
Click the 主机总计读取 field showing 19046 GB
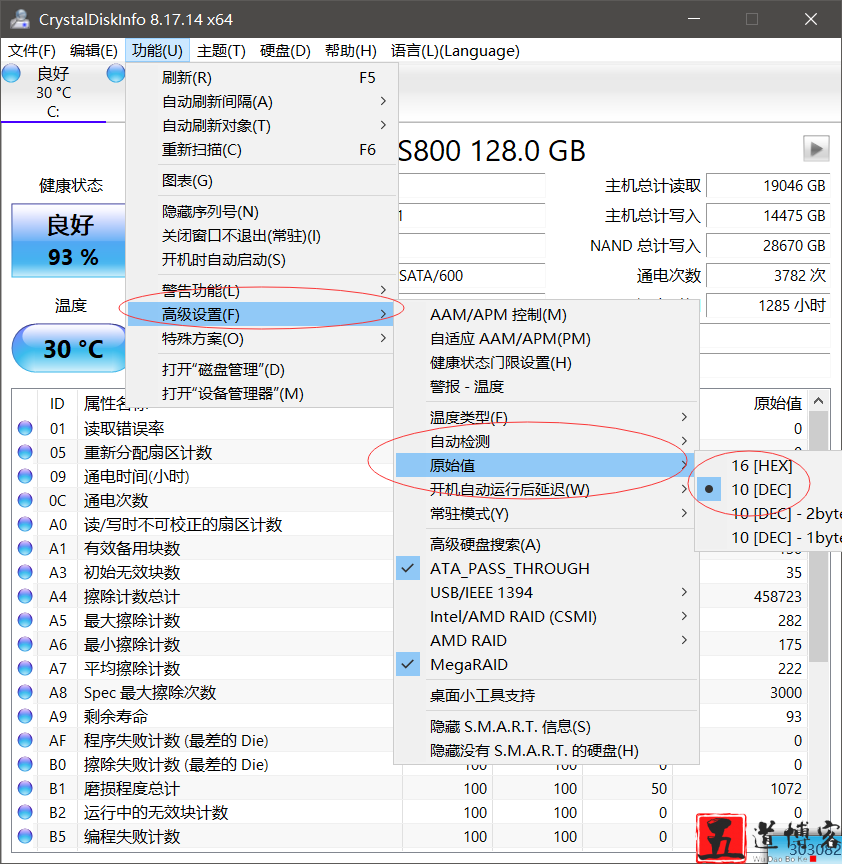[768, 186]
